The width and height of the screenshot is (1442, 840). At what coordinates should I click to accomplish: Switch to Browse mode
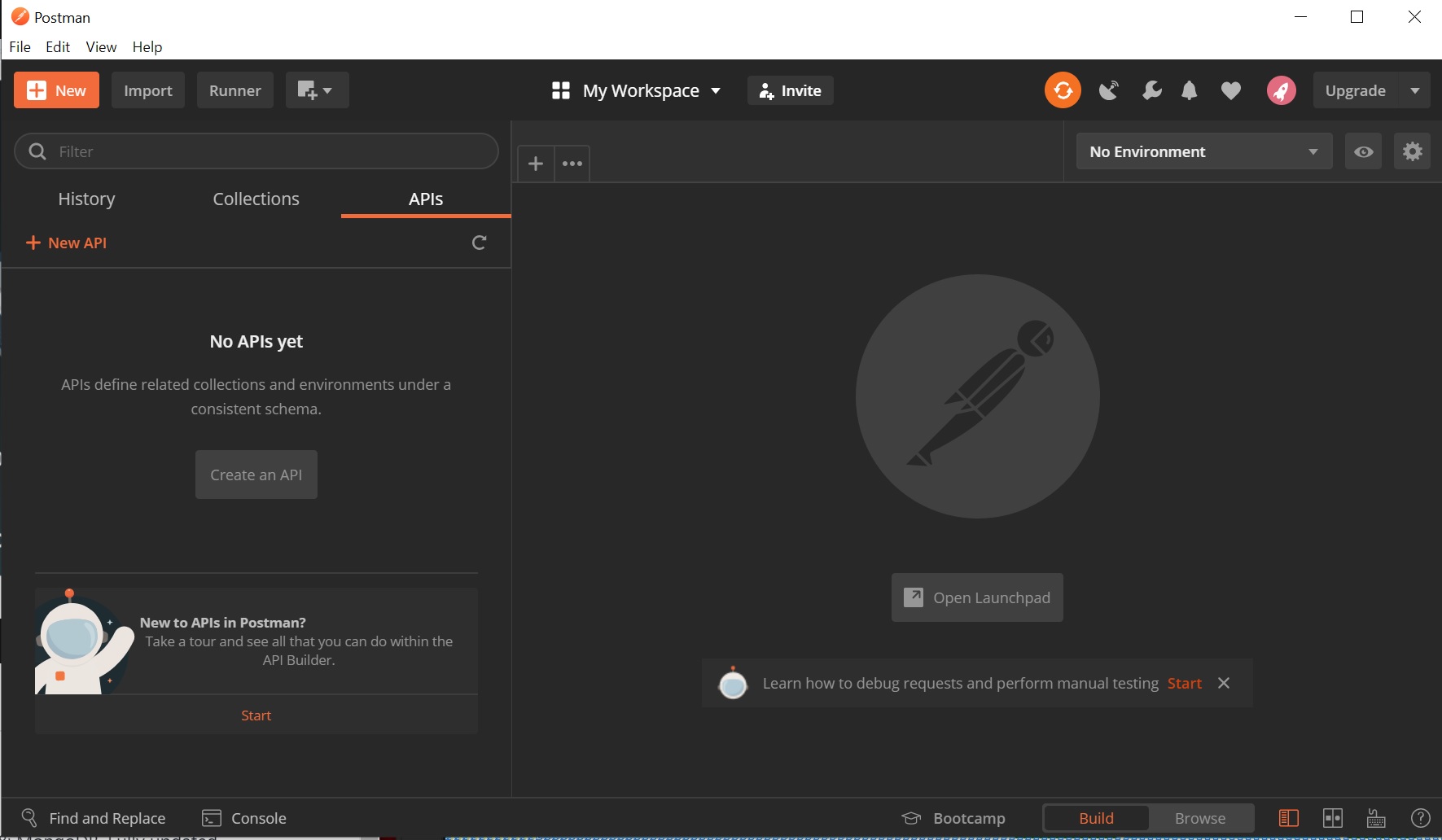coord(1199,818)
